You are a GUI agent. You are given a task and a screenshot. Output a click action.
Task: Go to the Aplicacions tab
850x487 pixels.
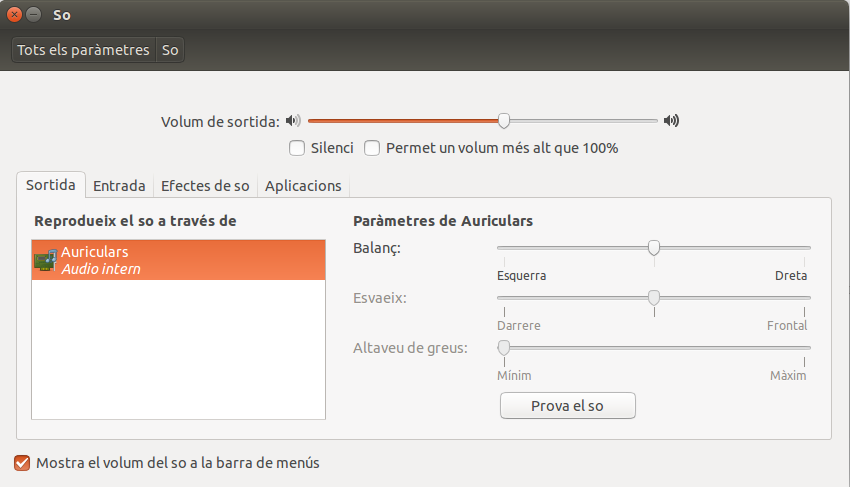click(x=303, y=186)
